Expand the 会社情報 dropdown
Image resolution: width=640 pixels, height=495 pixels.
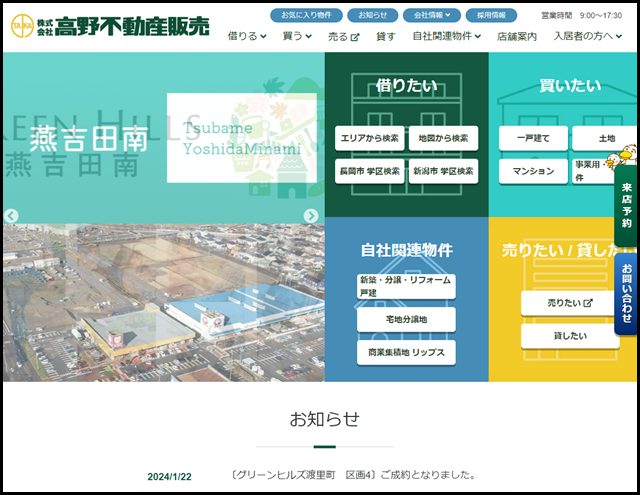pos(431,16)
